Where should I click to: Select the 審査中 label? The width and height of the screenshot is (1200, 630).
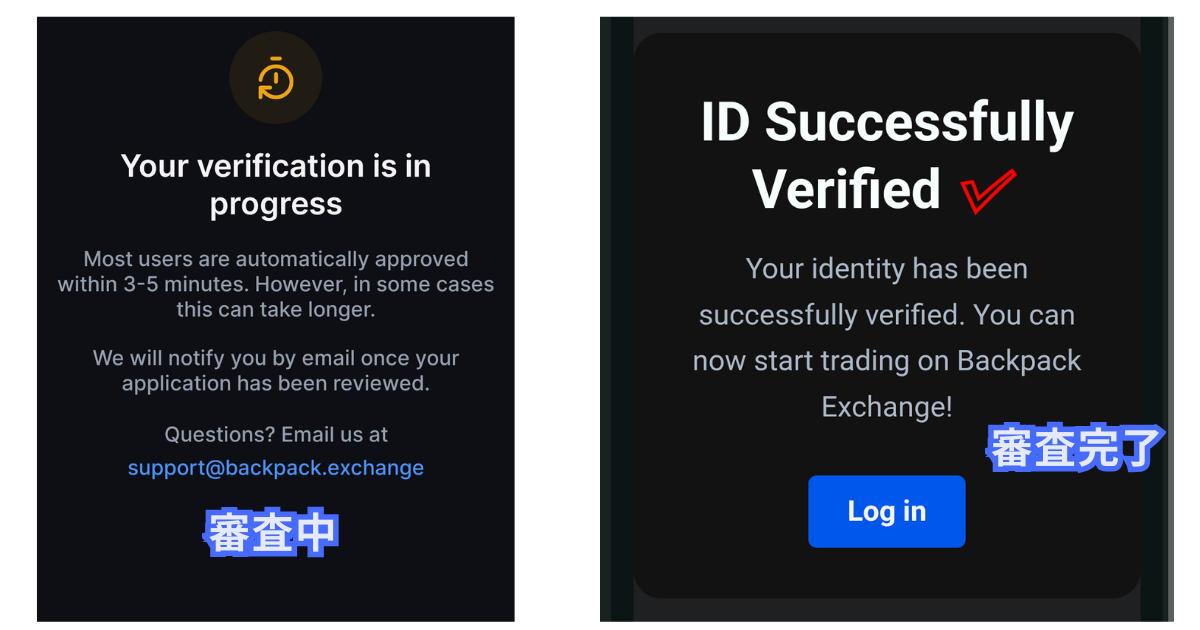pyautogui.click(x=272, y=533)
